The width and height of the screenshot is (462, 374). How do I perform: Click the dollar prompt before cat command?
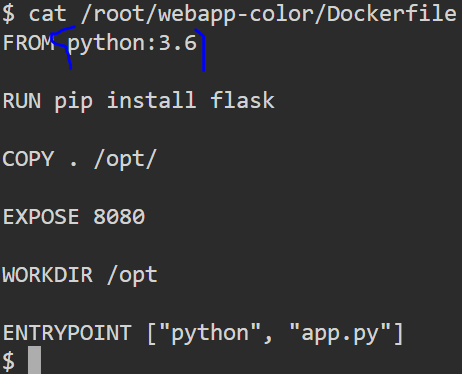9,14
